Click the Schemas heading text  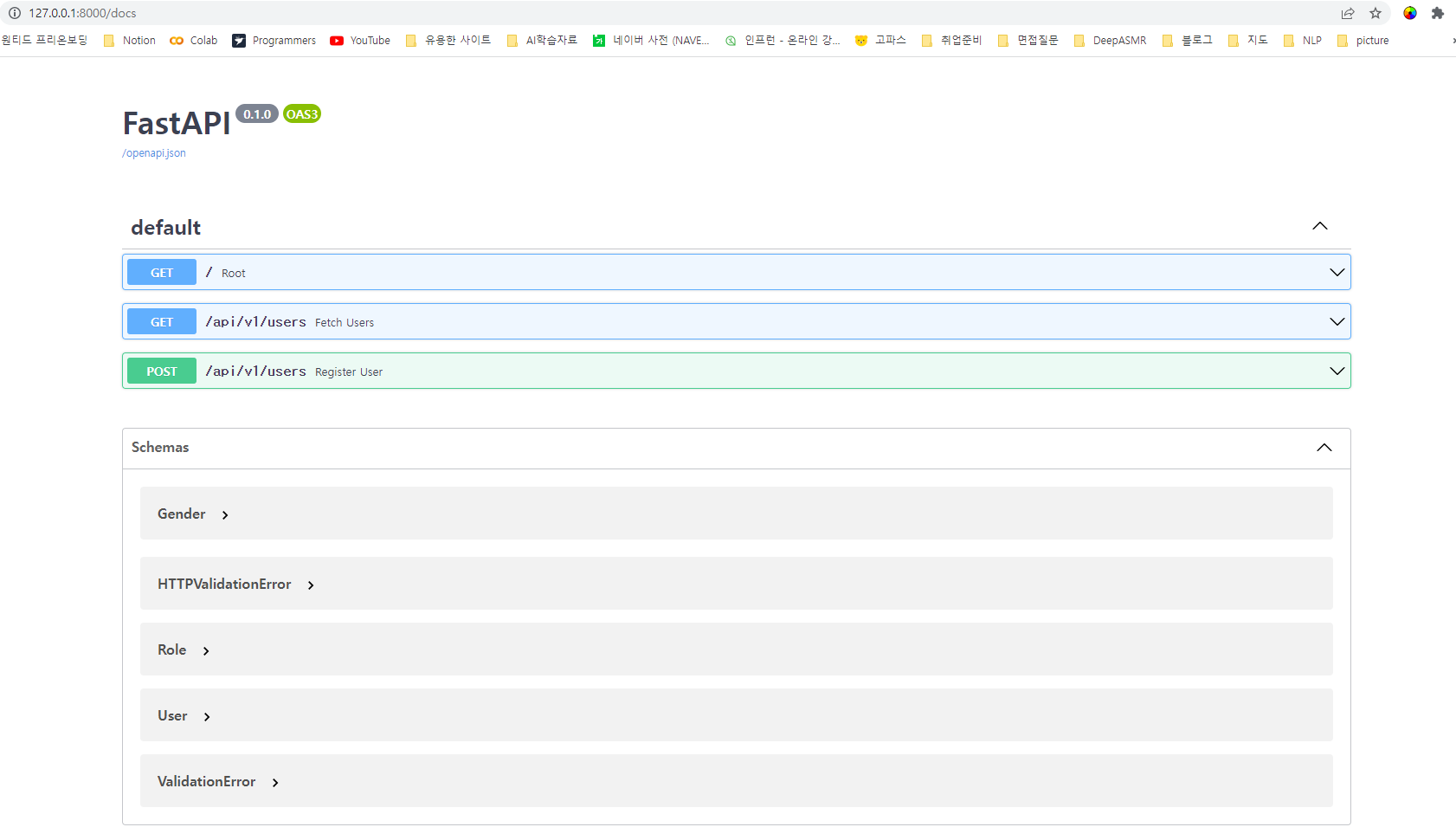click(160, 447)
